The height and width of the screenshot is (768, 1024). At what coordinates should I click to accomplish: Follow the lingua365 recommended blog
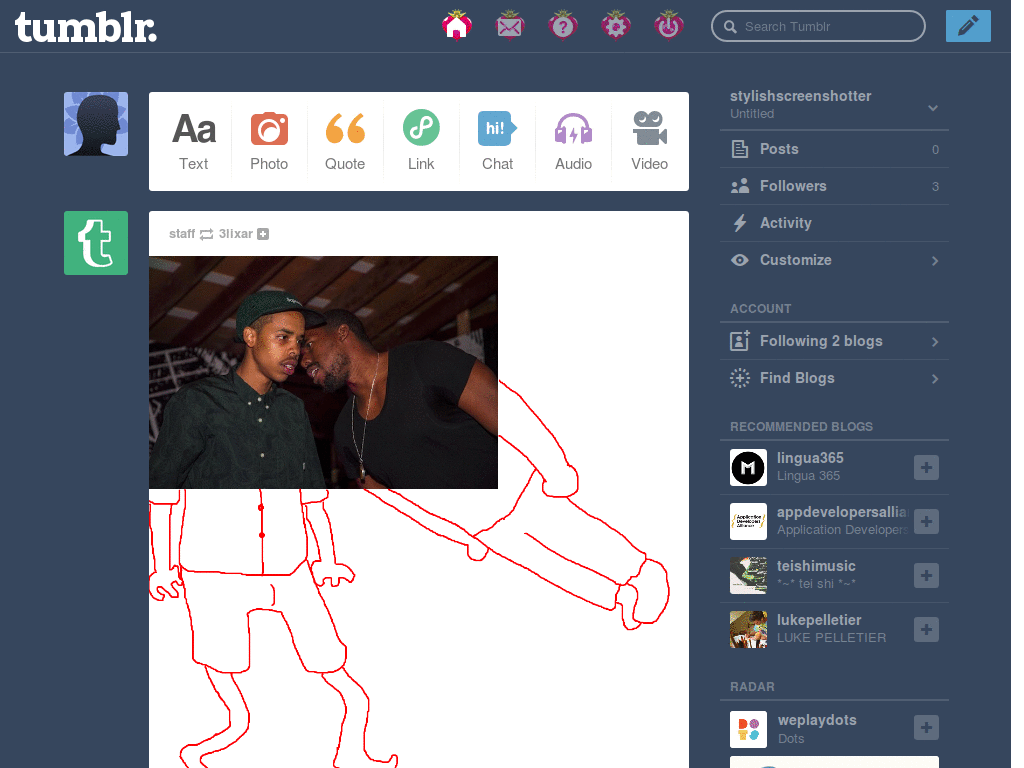[926, 467]
